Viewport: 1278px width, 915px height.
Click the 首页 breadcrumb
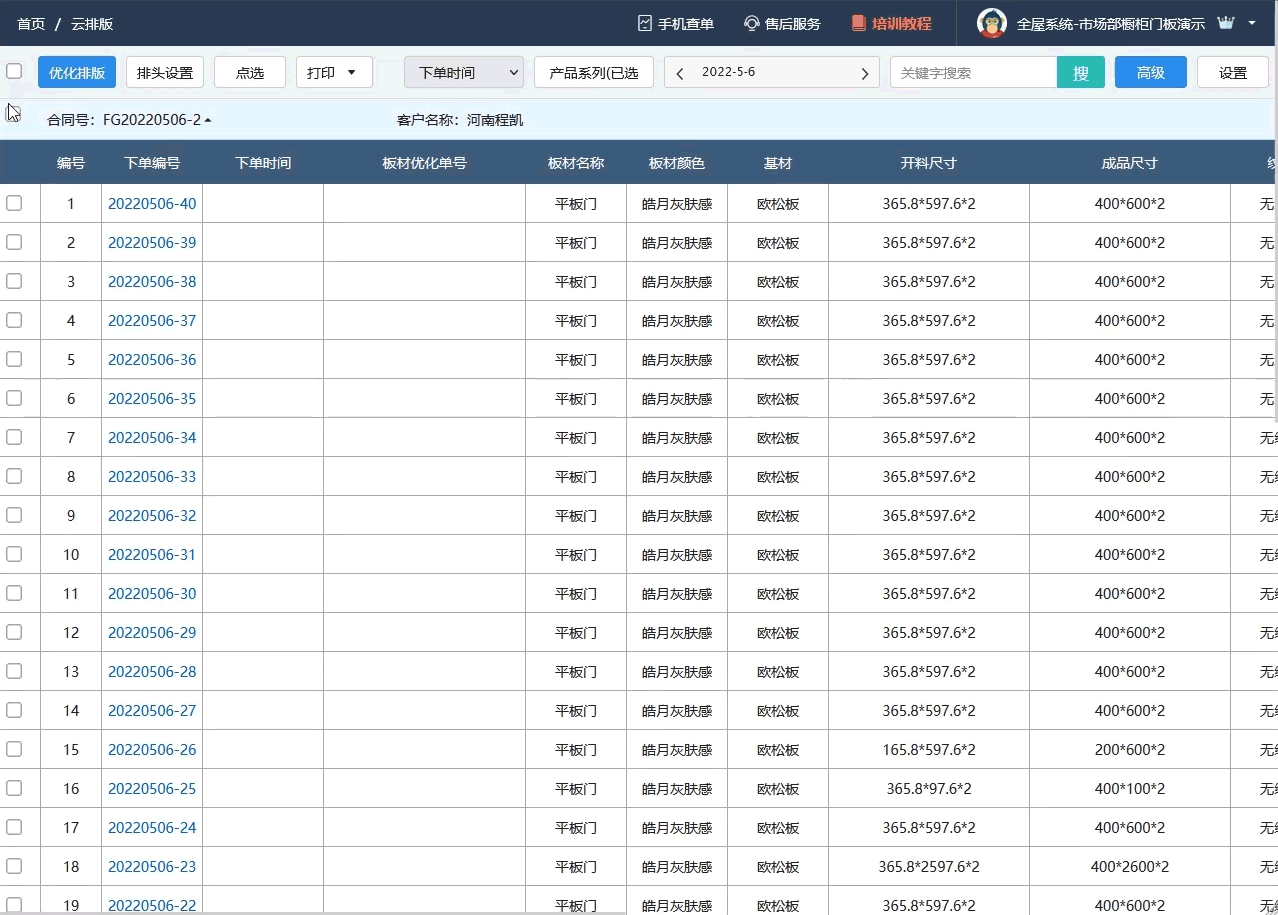(31, 23)
